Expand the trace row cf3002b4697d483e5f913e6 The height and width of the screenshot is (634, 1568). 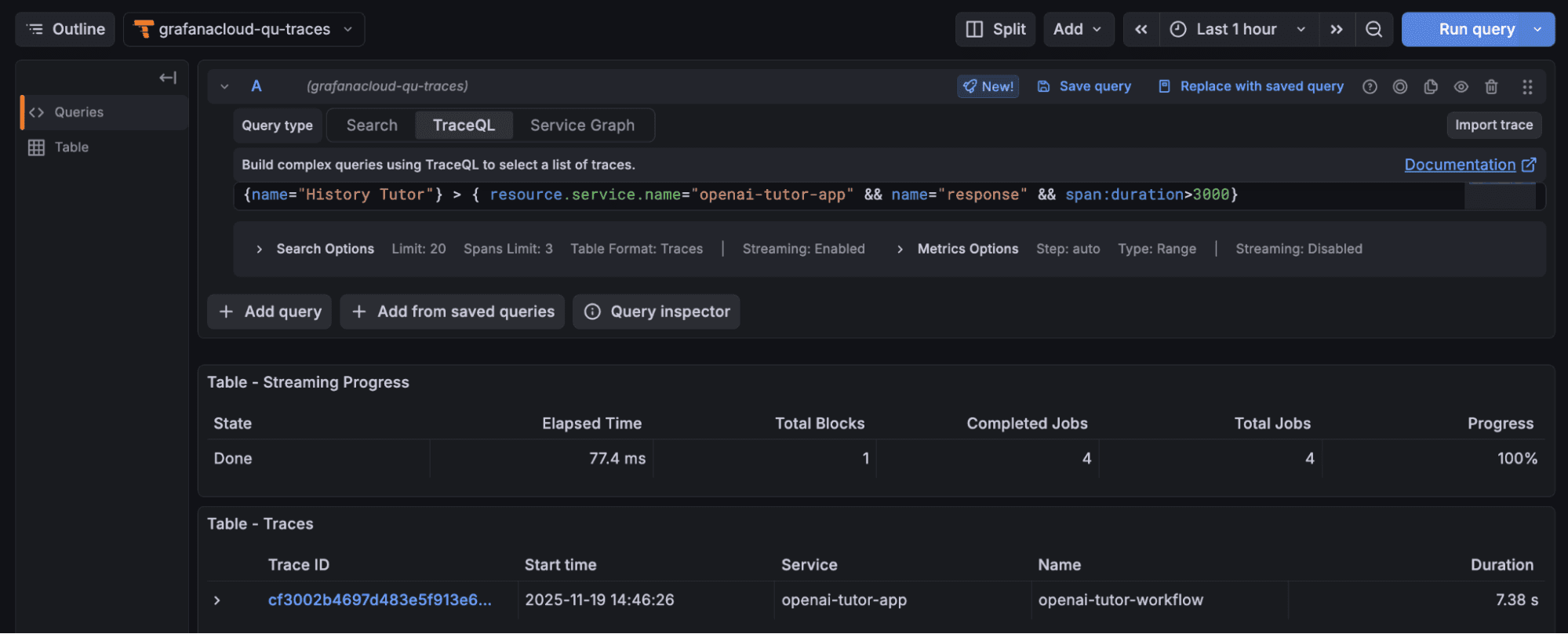click(x=217, y=600)
